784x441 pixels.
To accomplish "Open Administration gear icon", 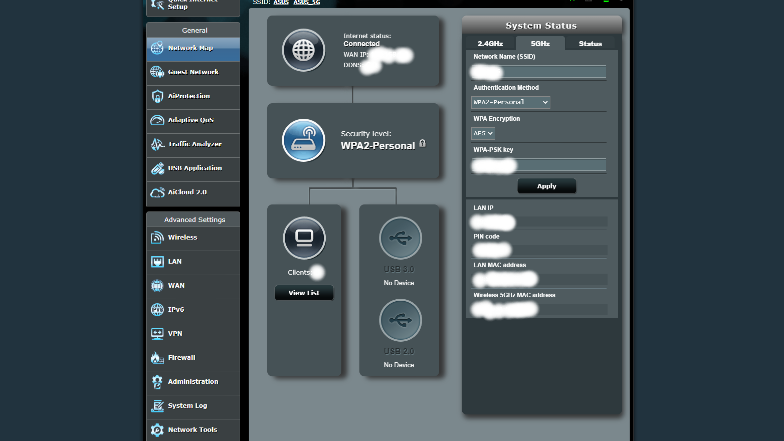I will tap(157, 382).
